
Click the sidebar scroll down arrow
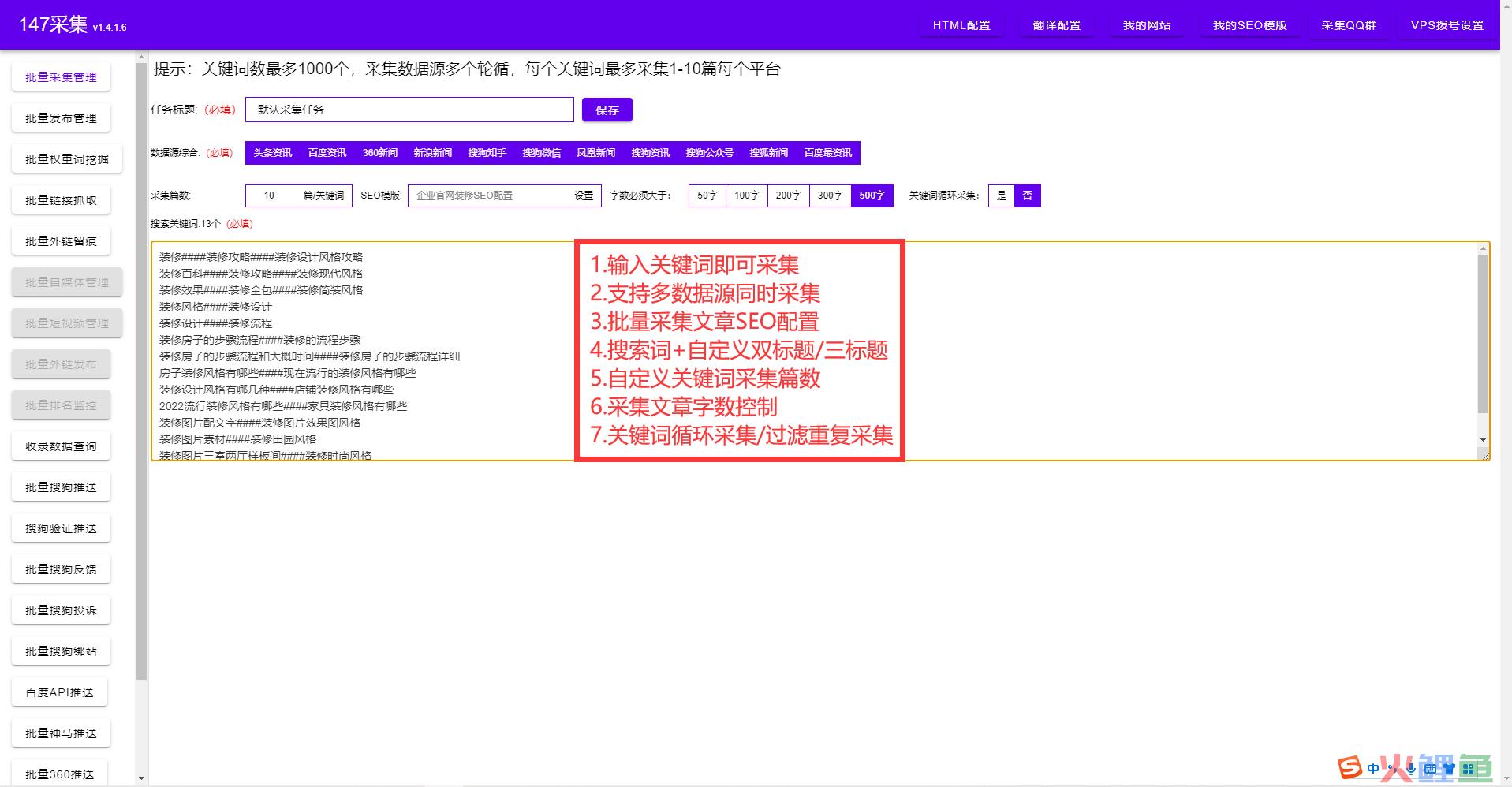pyautogui.click(x=142, y=778)
